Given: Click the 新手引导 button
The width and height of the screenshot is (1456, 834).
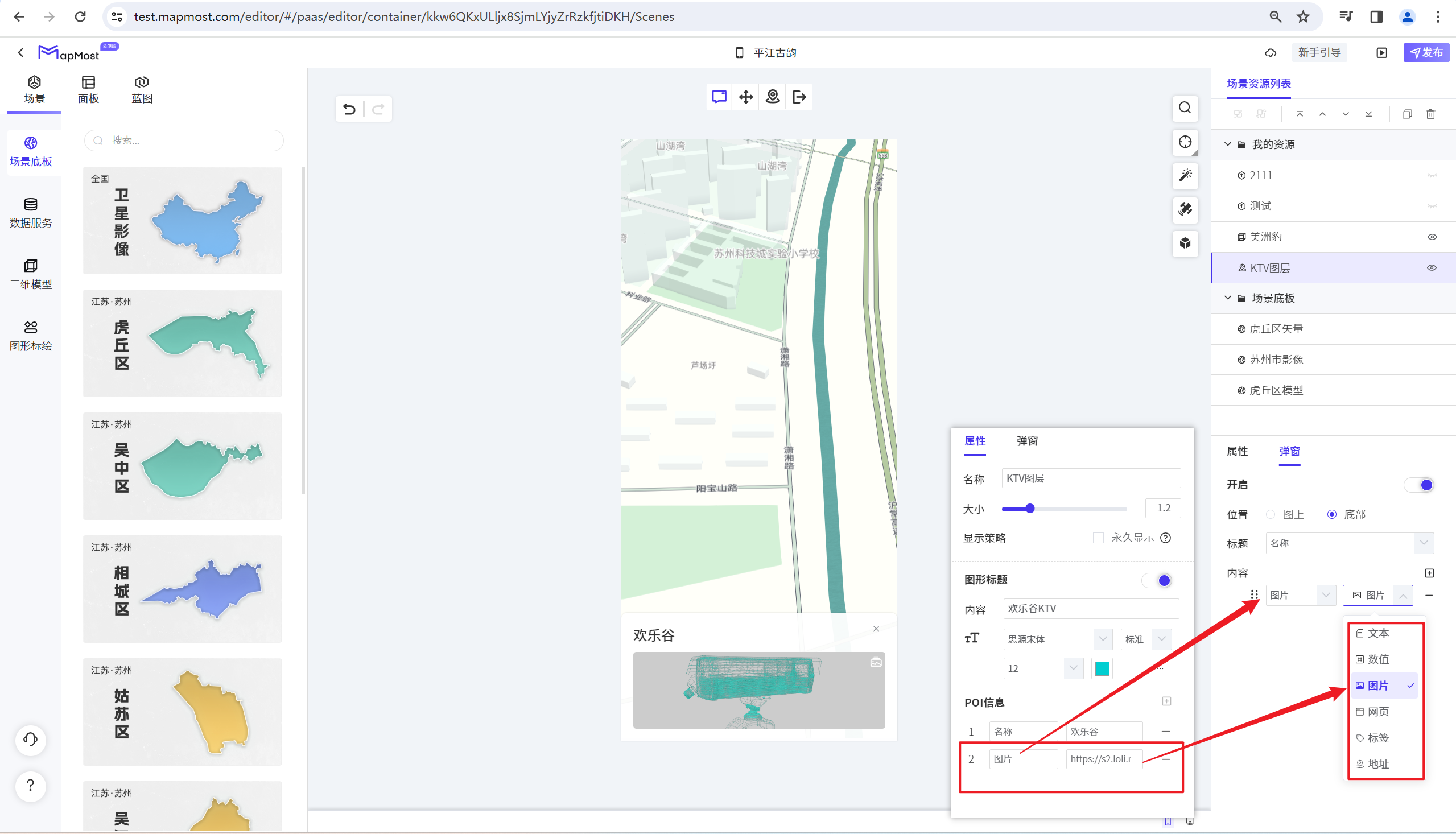Looking at the screenshot, I should (1319, 53).
